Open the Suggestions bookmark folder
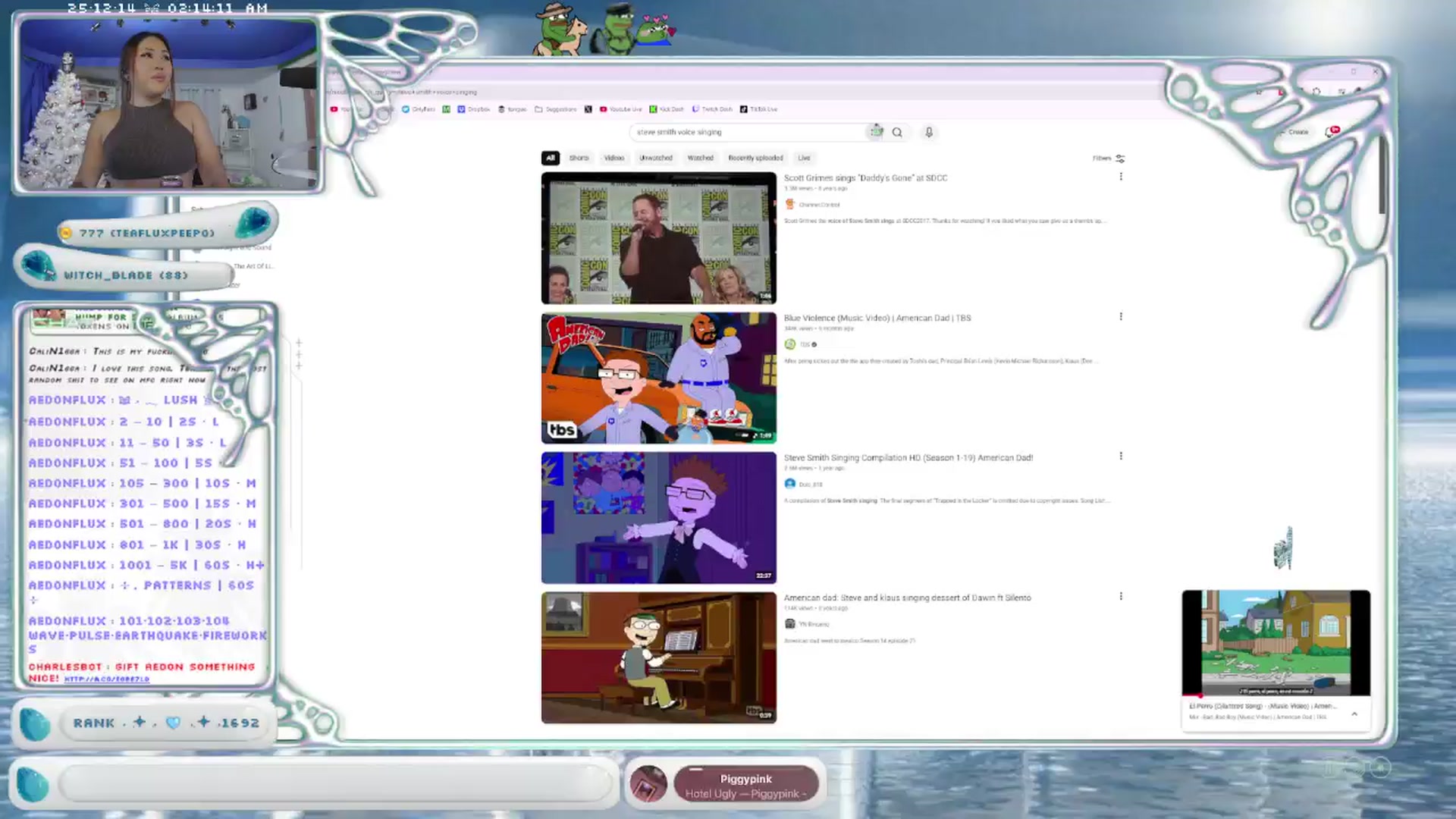The height and width of the screenshot is (819, 1456). tap(556, 109)
